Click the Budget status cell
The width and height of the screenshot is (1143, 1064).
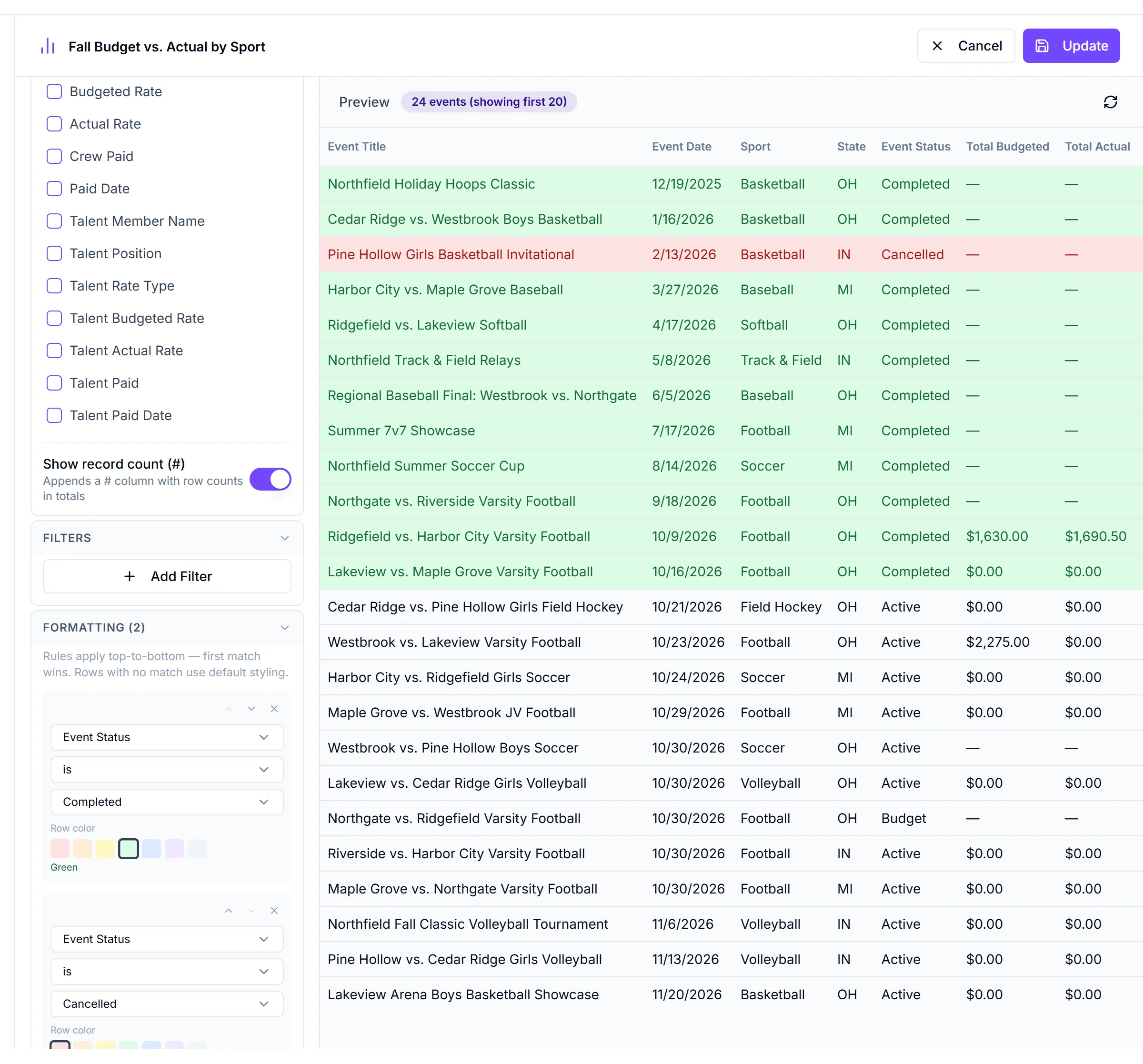[x=903, y=818]
